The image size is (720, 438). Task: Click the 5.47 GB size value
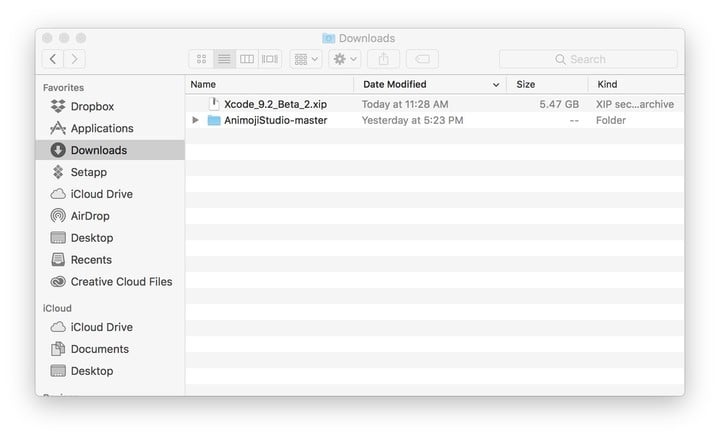coord(559,104)
